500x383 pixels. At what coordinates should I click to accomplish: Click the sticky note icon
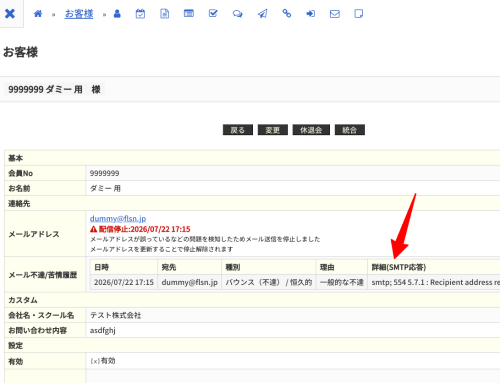(359, 14)
